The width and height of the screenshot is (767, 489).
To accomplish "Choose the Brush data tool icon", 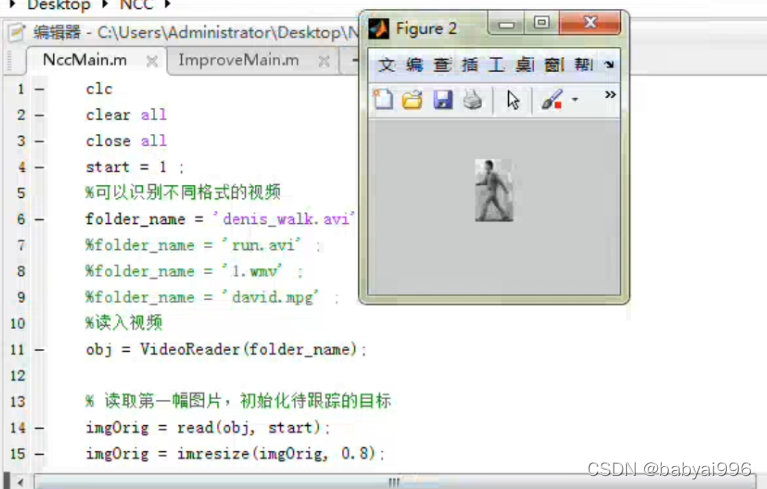I will pos(552,100).
